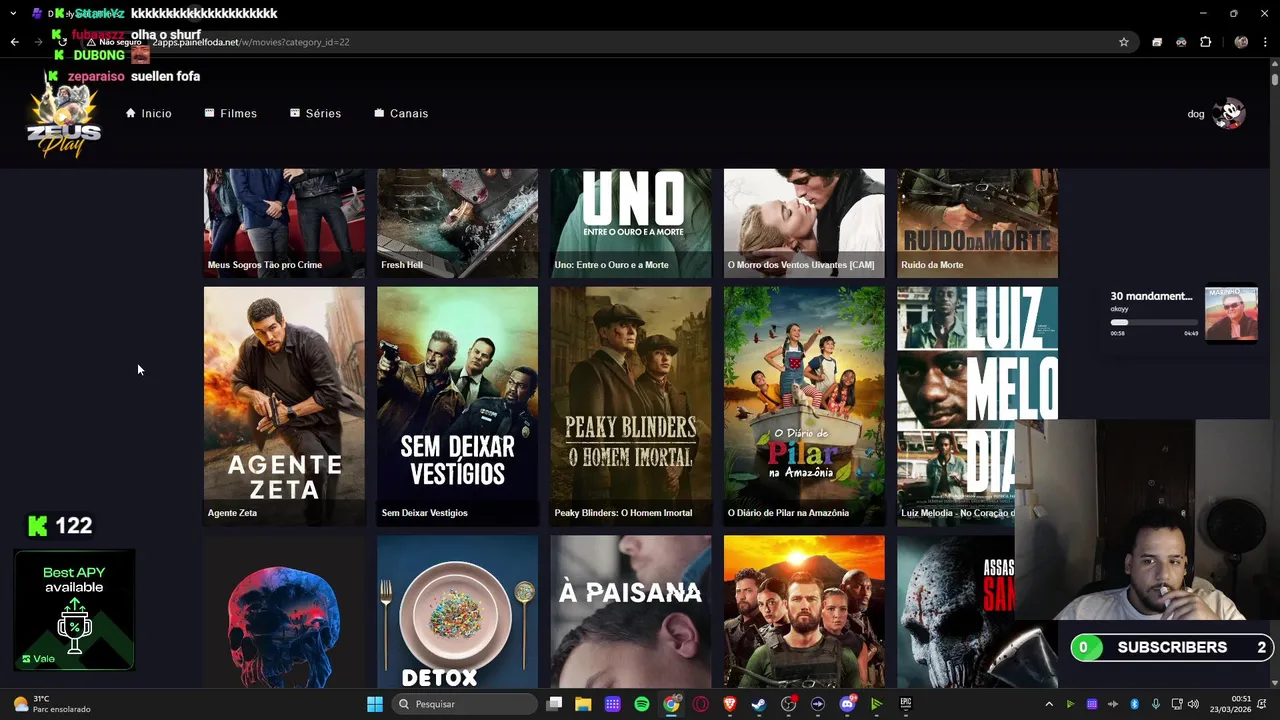This screenshot has width=1280, height=720.
Task: Select the Fresh Hell movie title
Action: (x=401, y=265)
